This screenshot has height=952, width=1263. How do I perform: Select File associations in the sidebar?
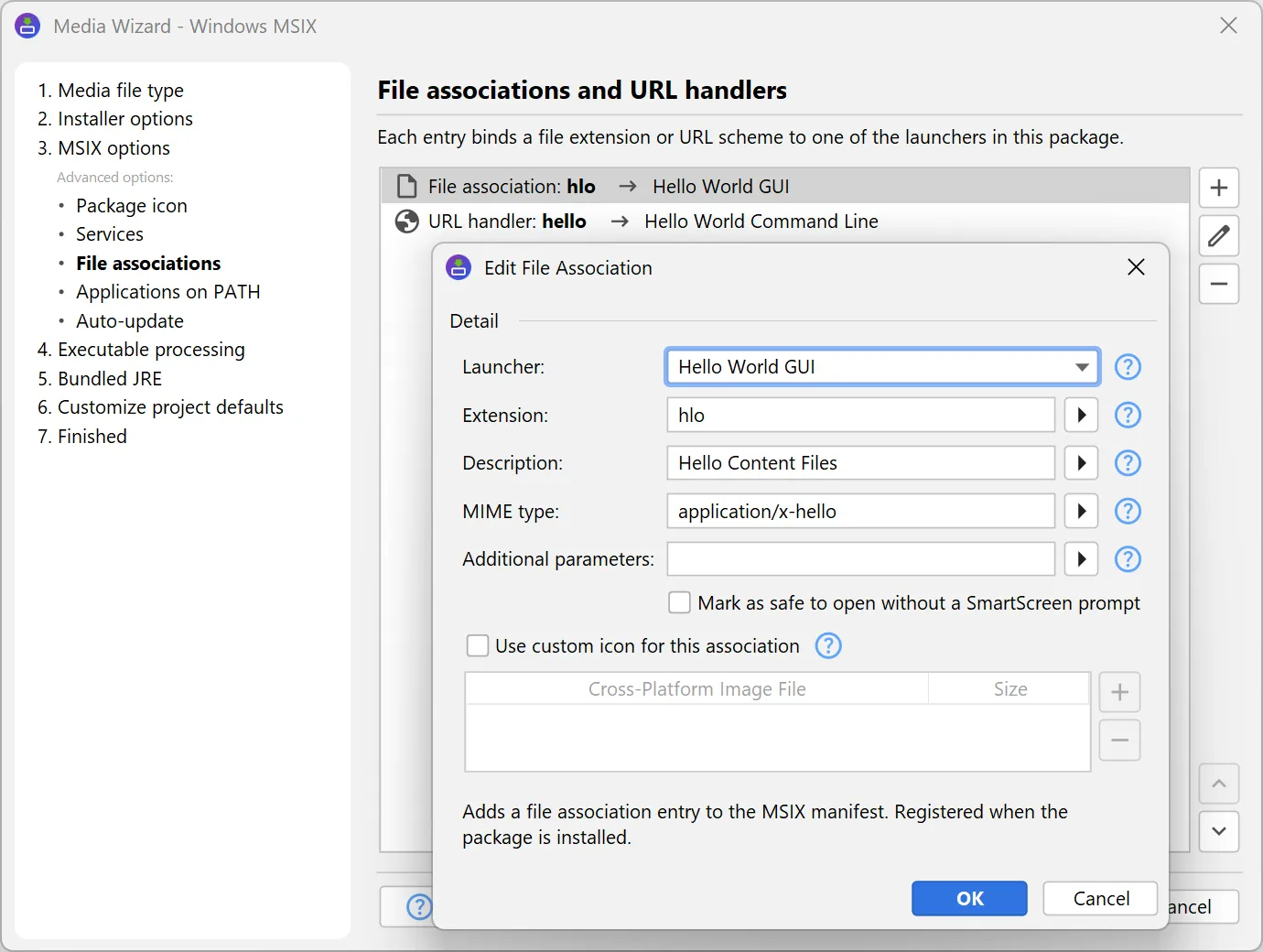click(148, 264)
